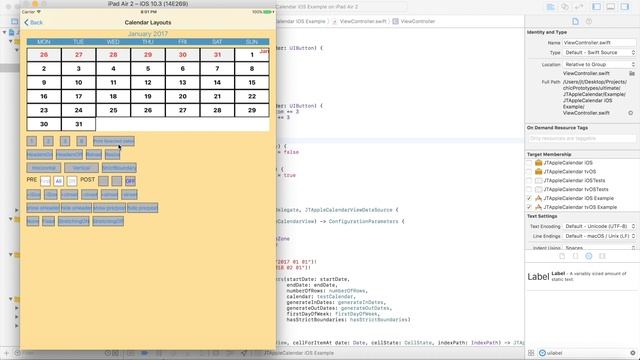Select January 15 in the calendar

click(x=252, y=82)
